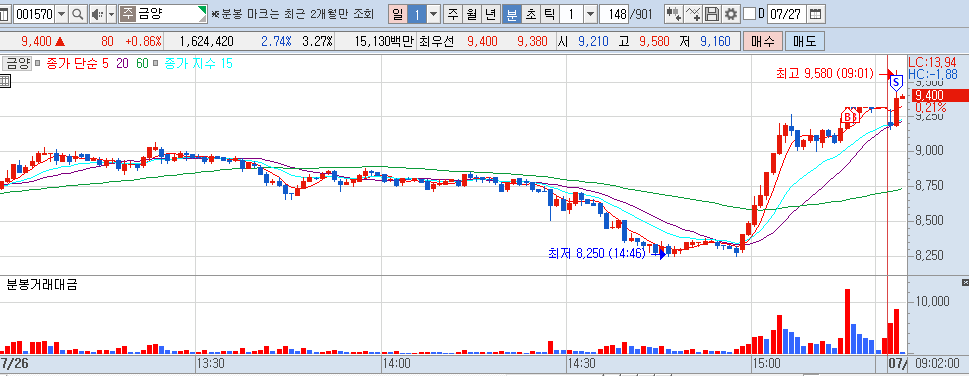Open chart settings gear icon
The height and width of the screenshot is (376, 969).
[x=731, y=14]
